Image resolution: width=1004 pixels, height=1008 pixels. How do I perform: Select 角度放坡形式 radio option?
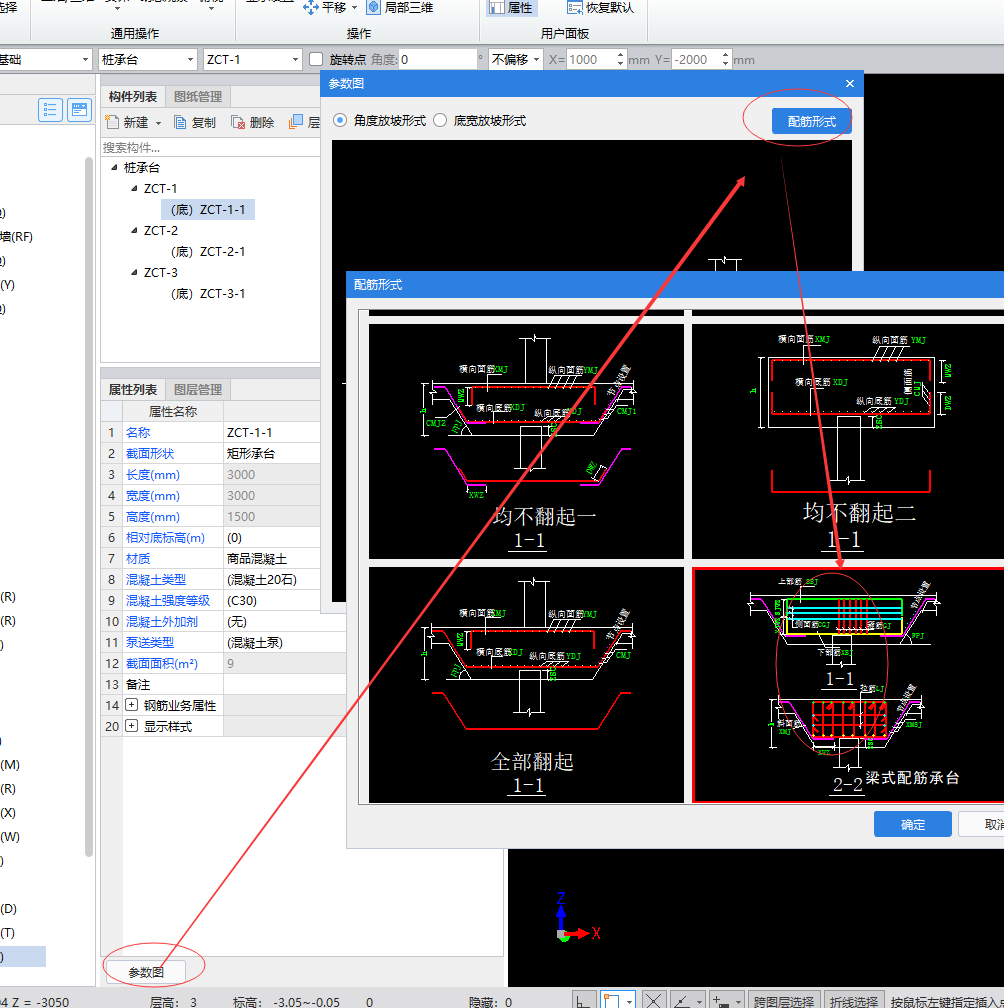click(340, 120)
